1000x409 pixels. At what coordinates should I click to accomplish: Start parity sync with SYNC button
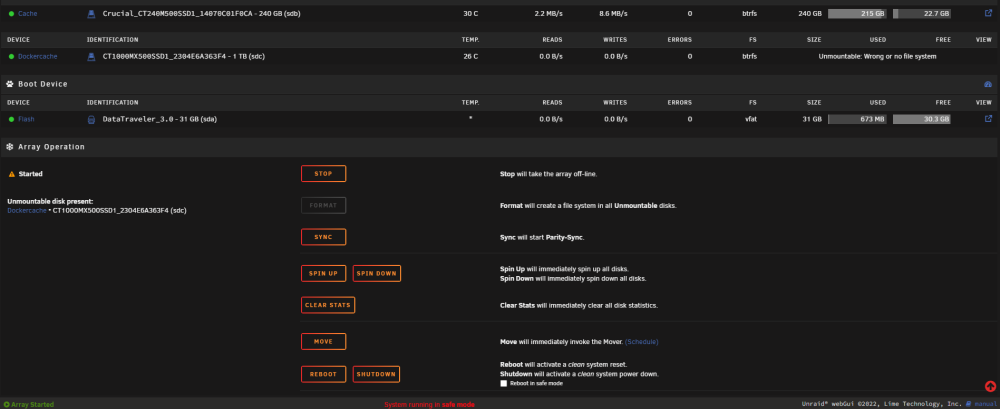(323, 237)
